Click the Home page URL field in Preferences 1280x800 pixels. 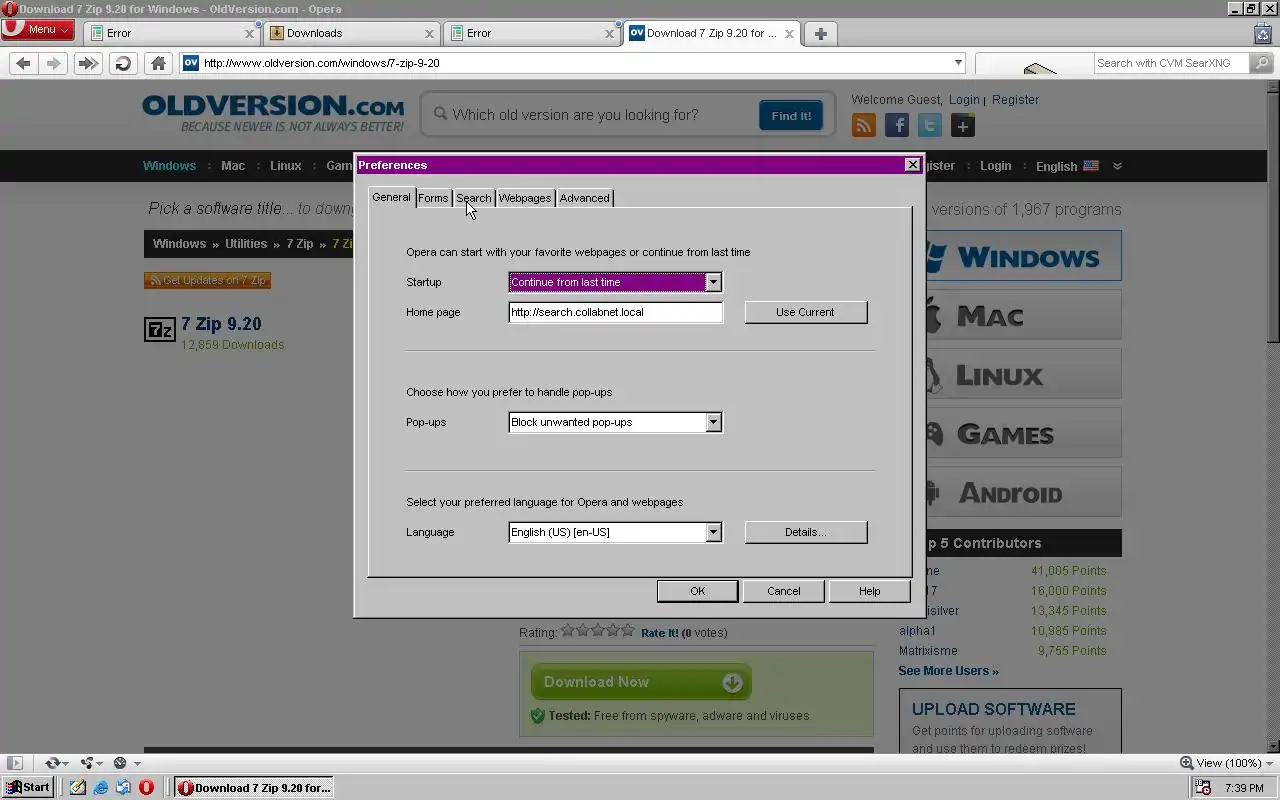pos(615,312)
